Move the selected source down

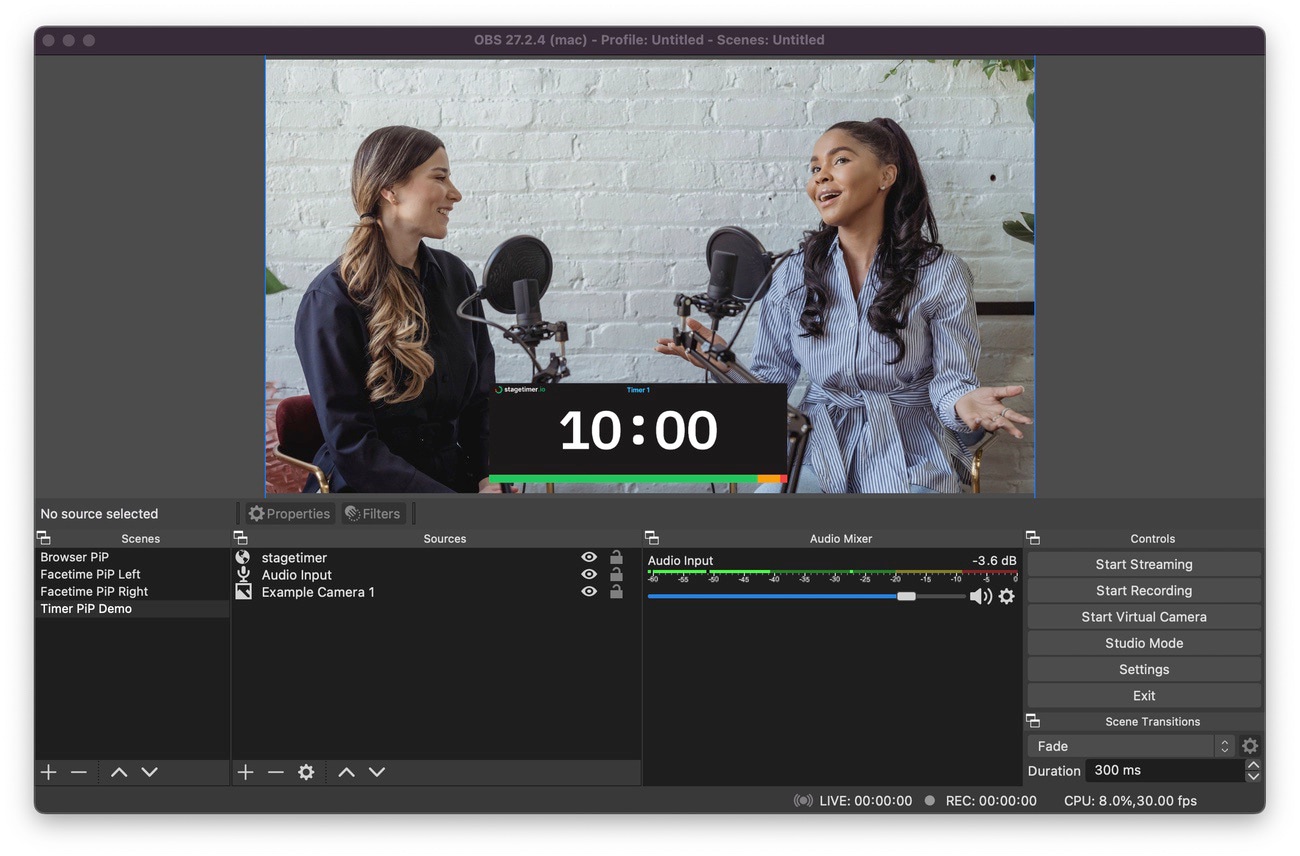[378, 772]
